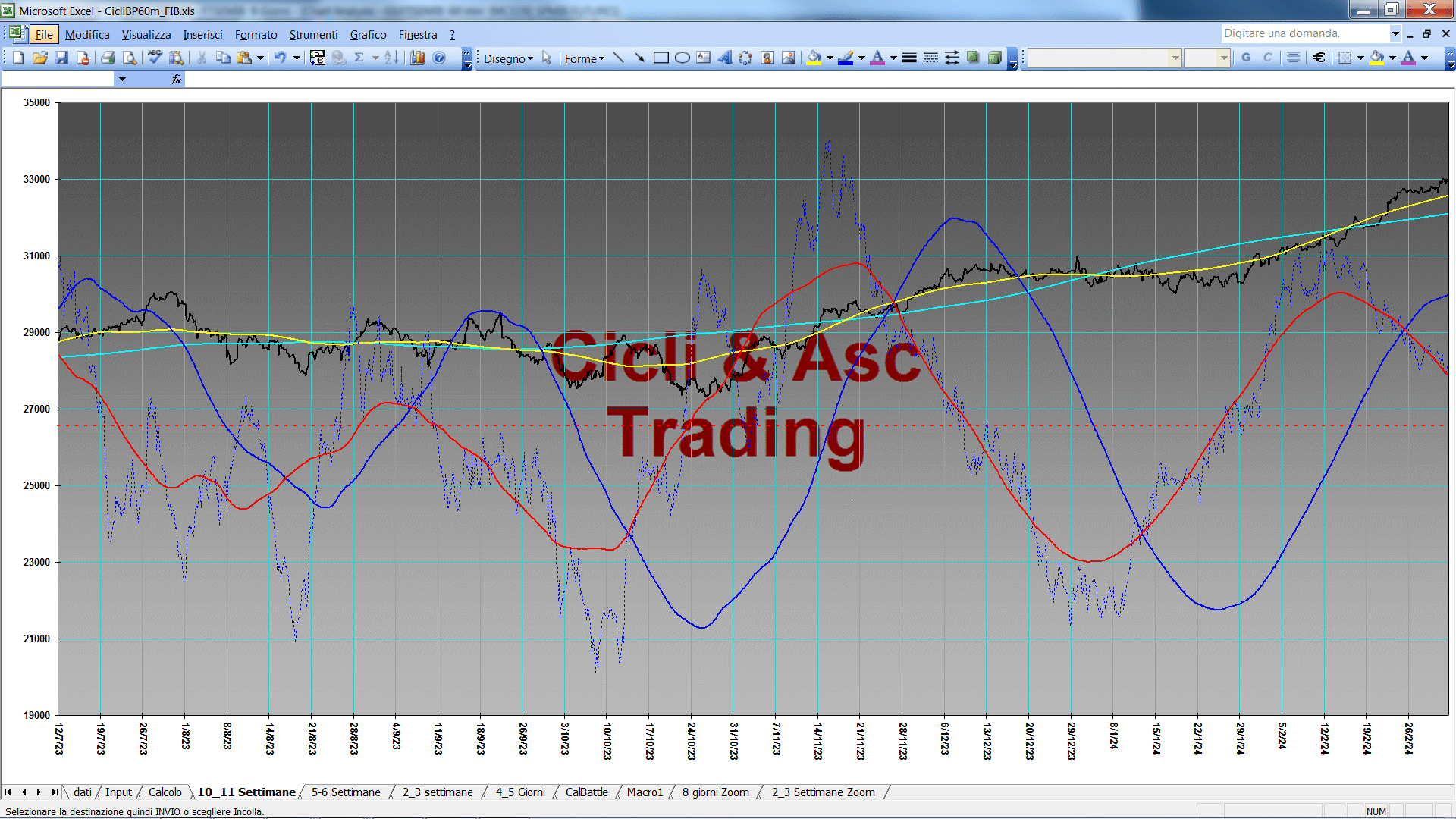Click the Shadow Style icon
The width and height of the screenshot is (1456, 819).
[x=973, y=58]
